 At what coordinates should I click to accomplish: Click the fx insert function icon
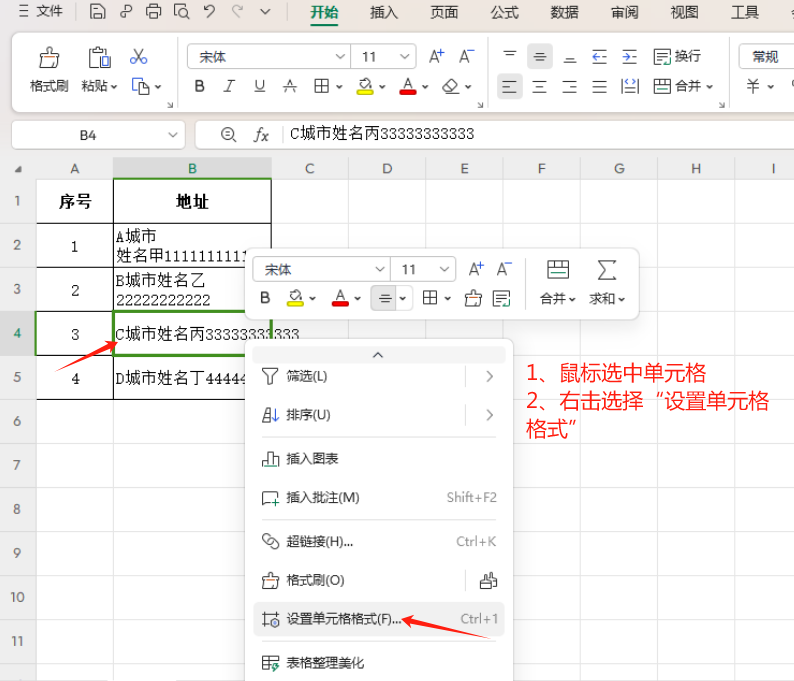261,135
